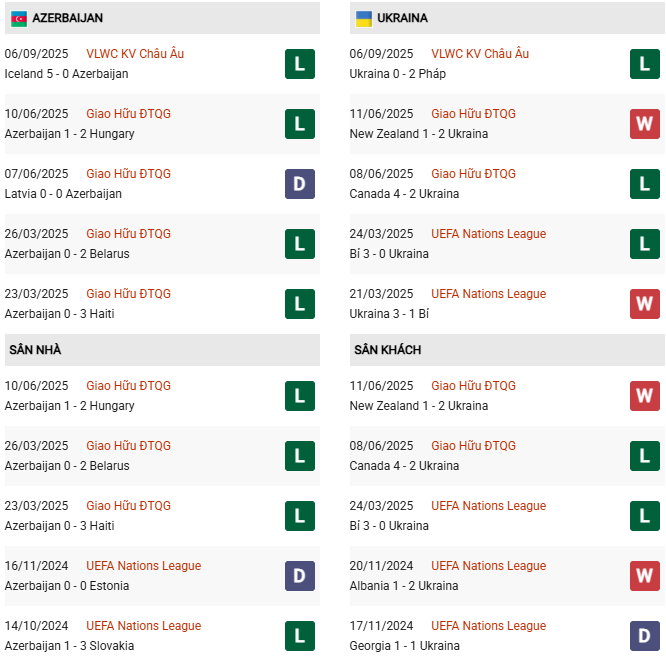Select the W badge for Ukraina 3-1 Bỉ

644,304
